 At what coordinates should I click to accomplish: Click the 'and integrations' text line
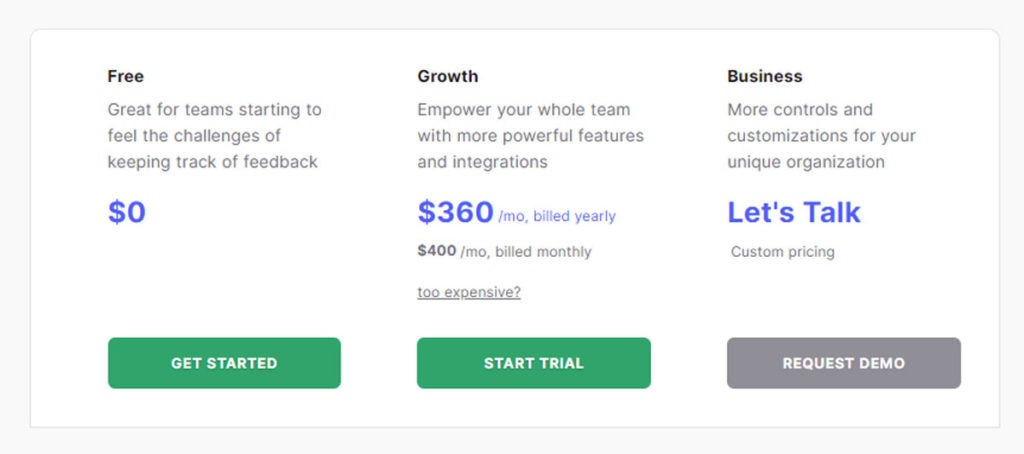[482, 161]
